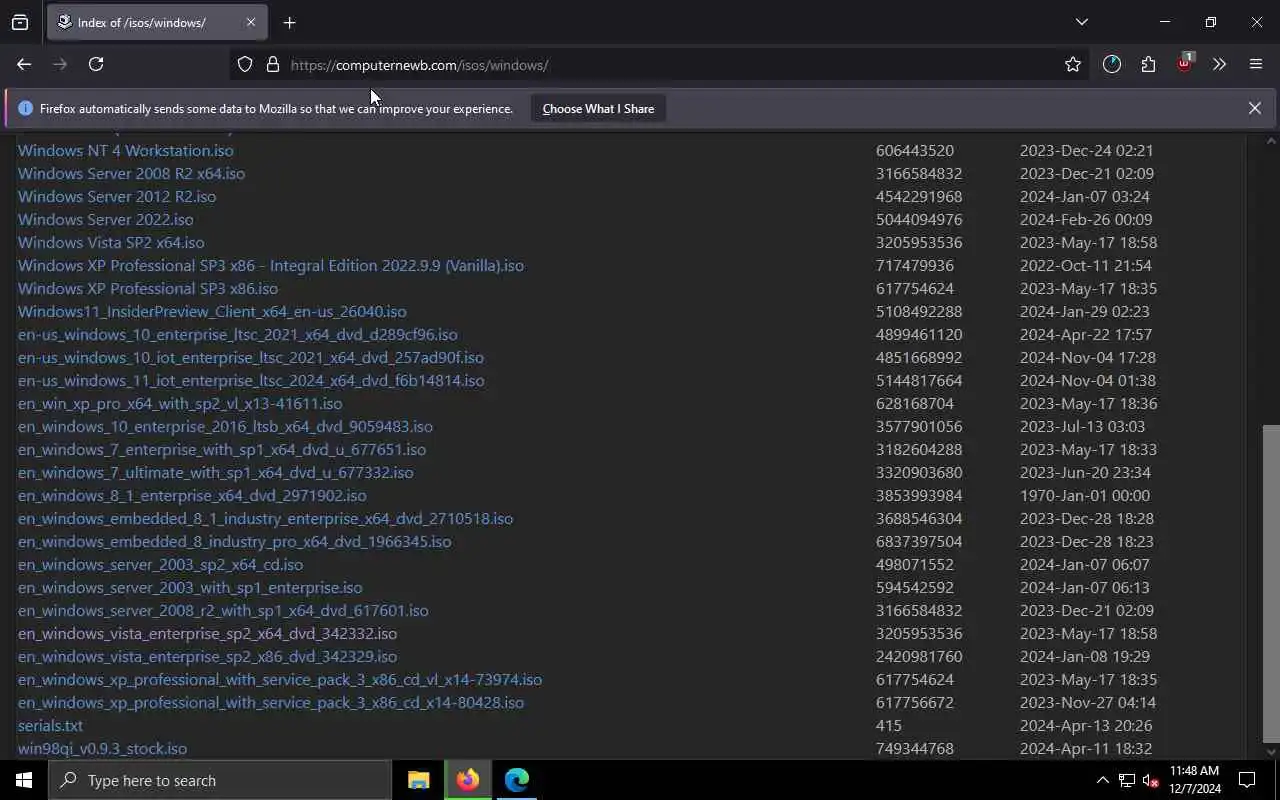The height and width of the screenshot is (800, 1280).
Task: Download win98qi_v0.9.3_stock.iso
Action: pos(102,749)
